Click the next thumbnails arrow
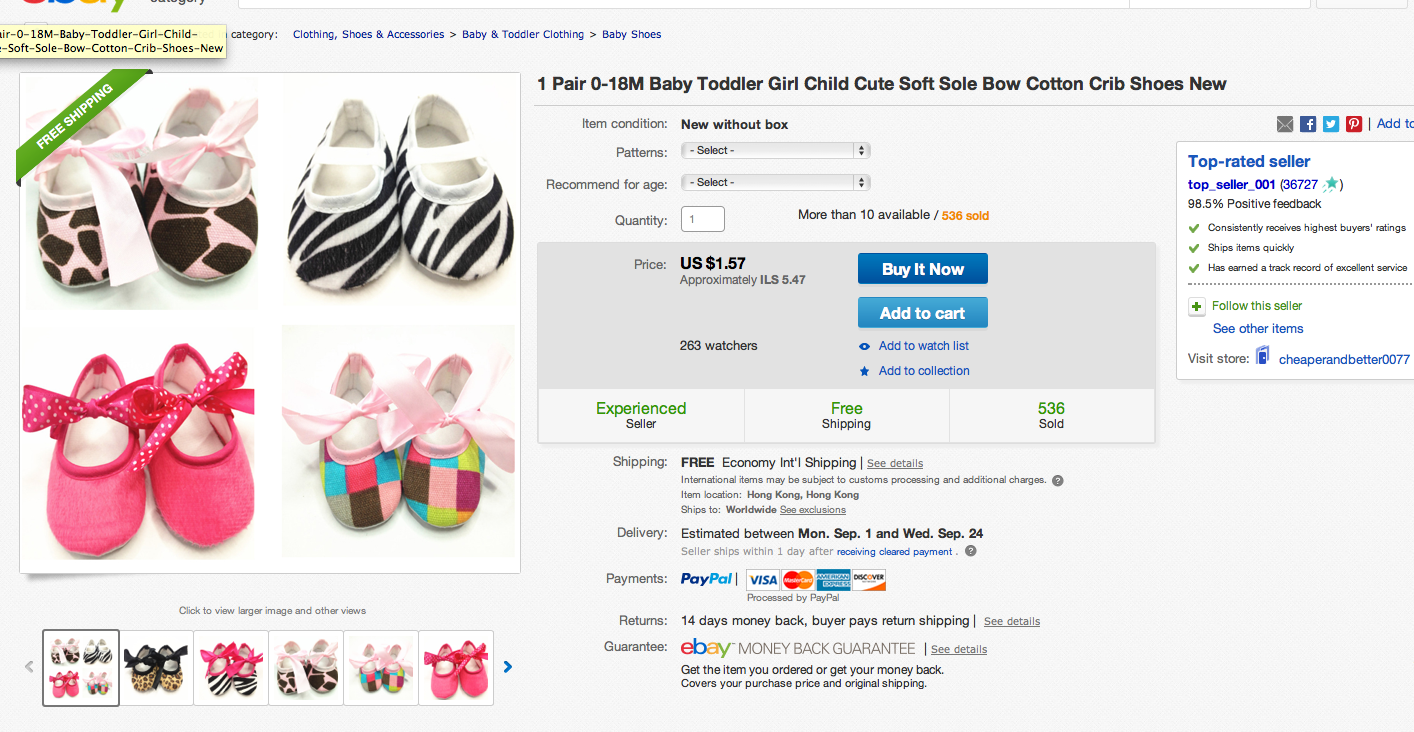The height and width of the screenshot is (732, 1414). tap(508, 667)
